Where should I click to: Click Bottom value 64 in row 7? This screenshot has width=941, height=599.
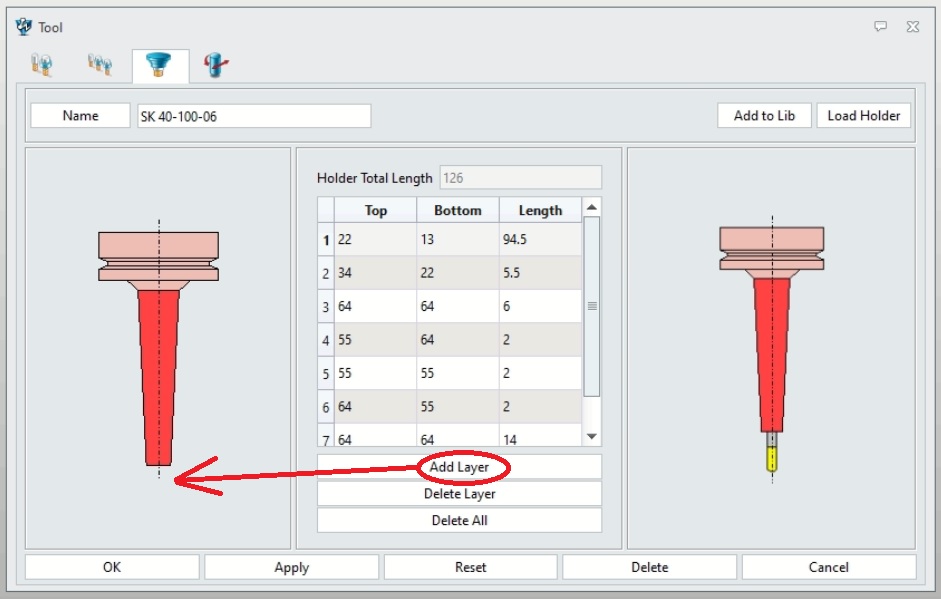point(458,435)
